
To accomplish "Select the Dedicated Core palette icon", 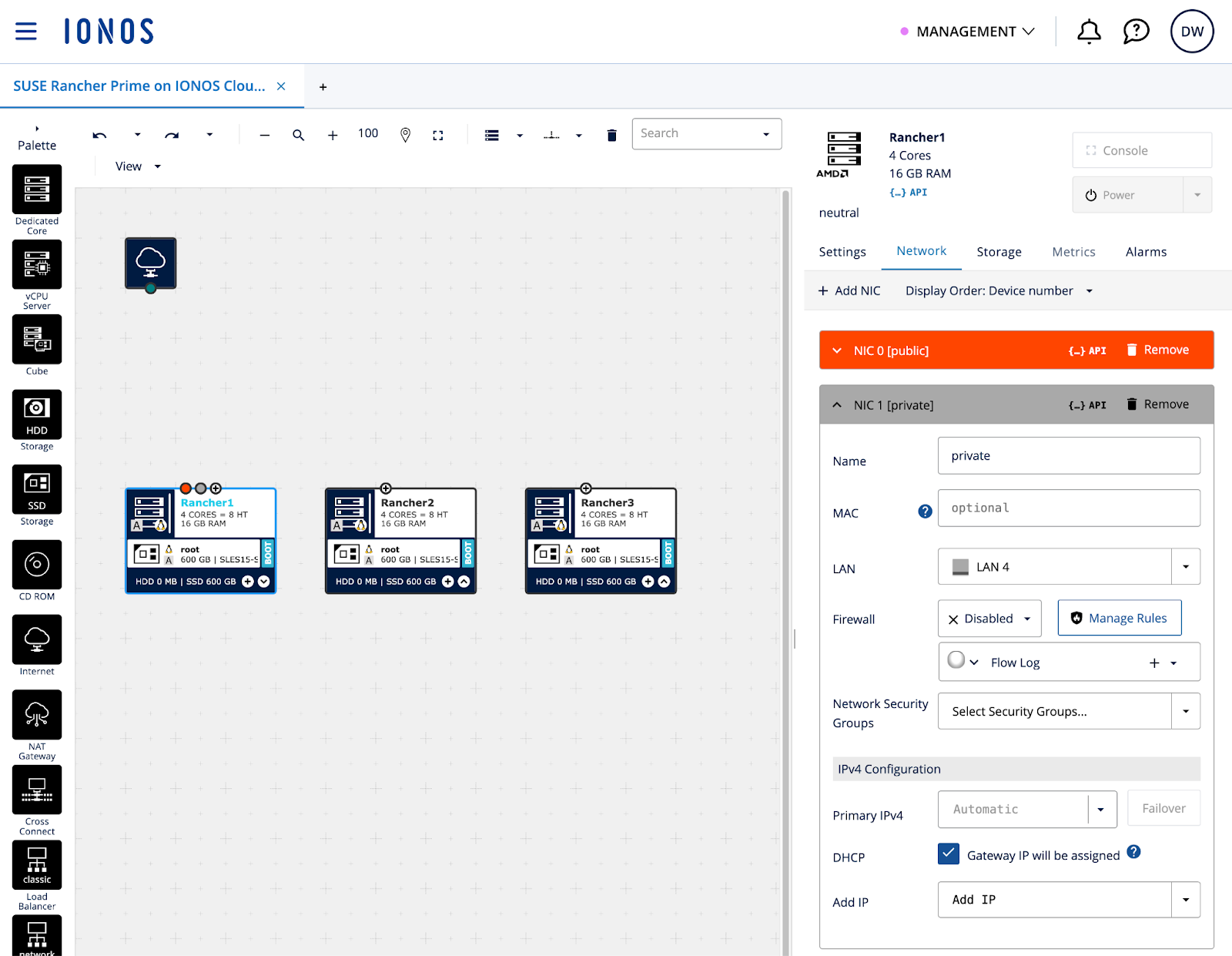I will coord(37,190).
